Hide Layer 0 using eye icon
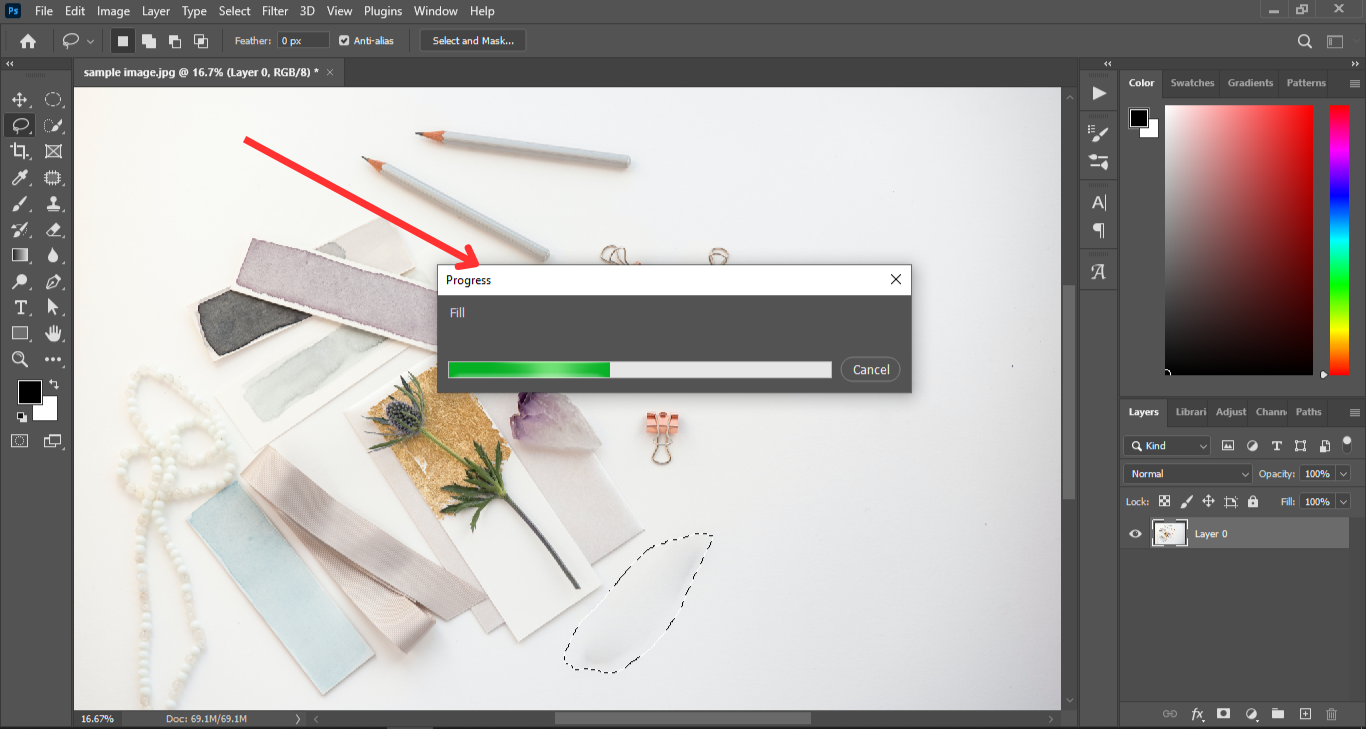The image size is (1366, 729). pyautogui.click(x=1135, y=534)
